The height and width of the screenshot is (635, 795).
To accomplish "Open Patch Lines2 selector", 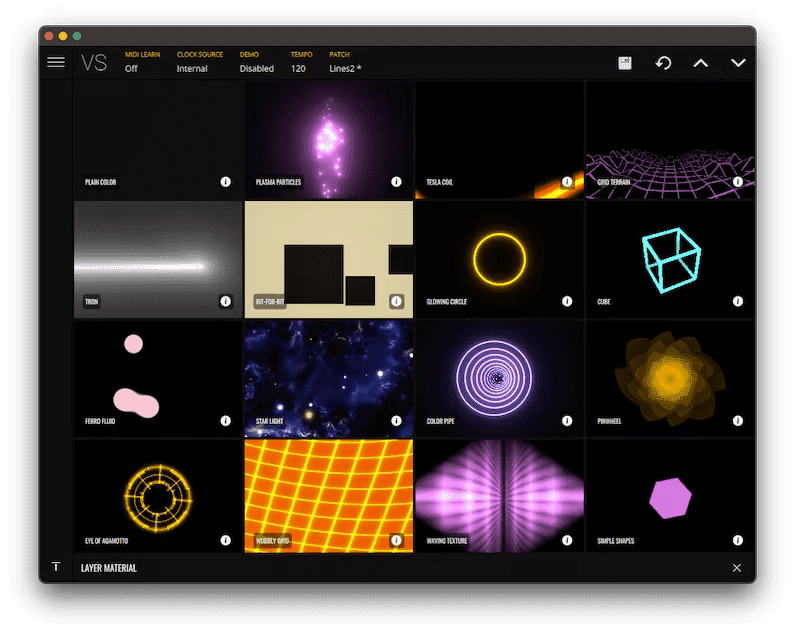I will click(x=345, y=69).
